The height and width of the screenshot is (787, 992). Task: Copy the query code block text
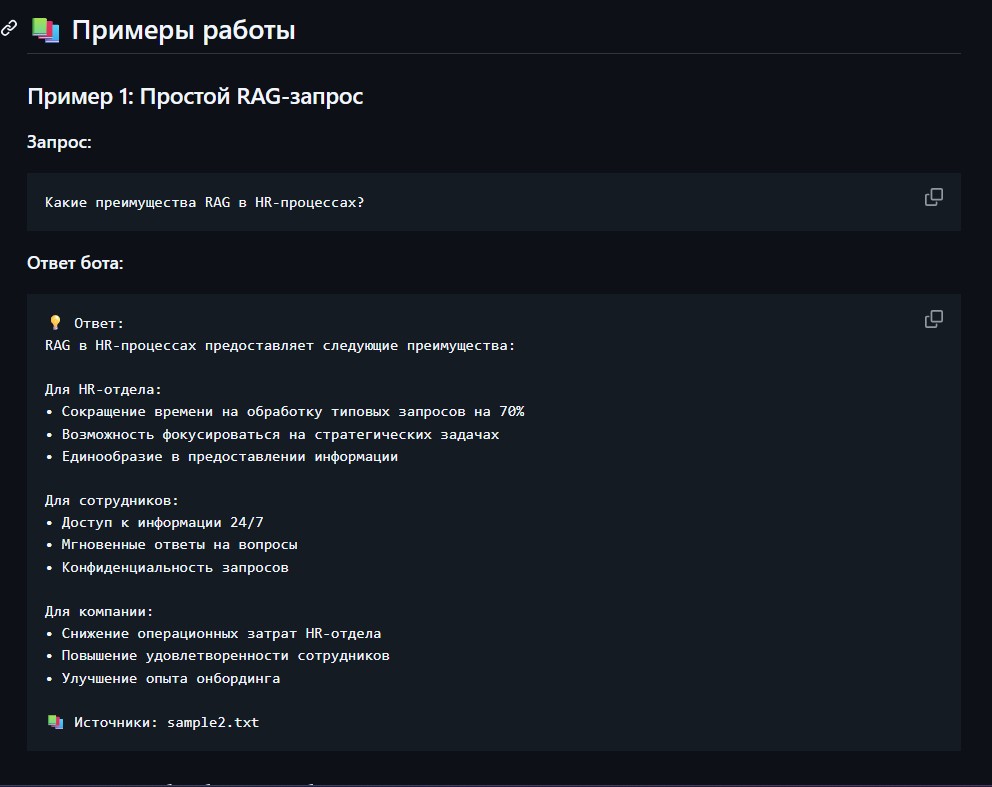(933, 197)
